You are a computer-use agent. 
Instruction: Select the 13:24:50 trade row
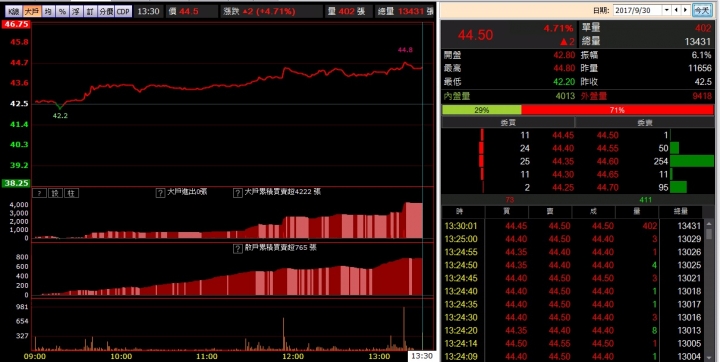click(x=573, y=265)
